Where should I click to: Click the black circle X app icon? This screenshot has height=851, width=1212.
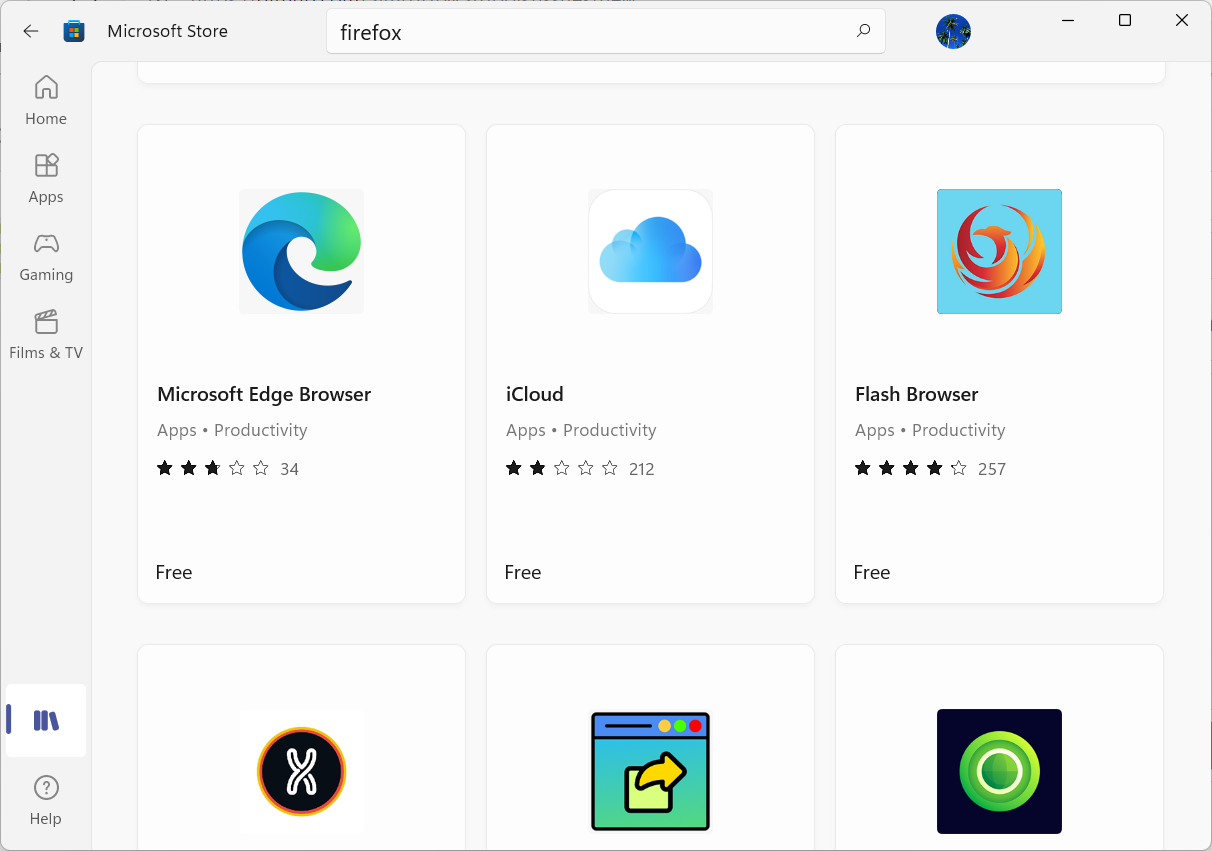coord(301,771)
